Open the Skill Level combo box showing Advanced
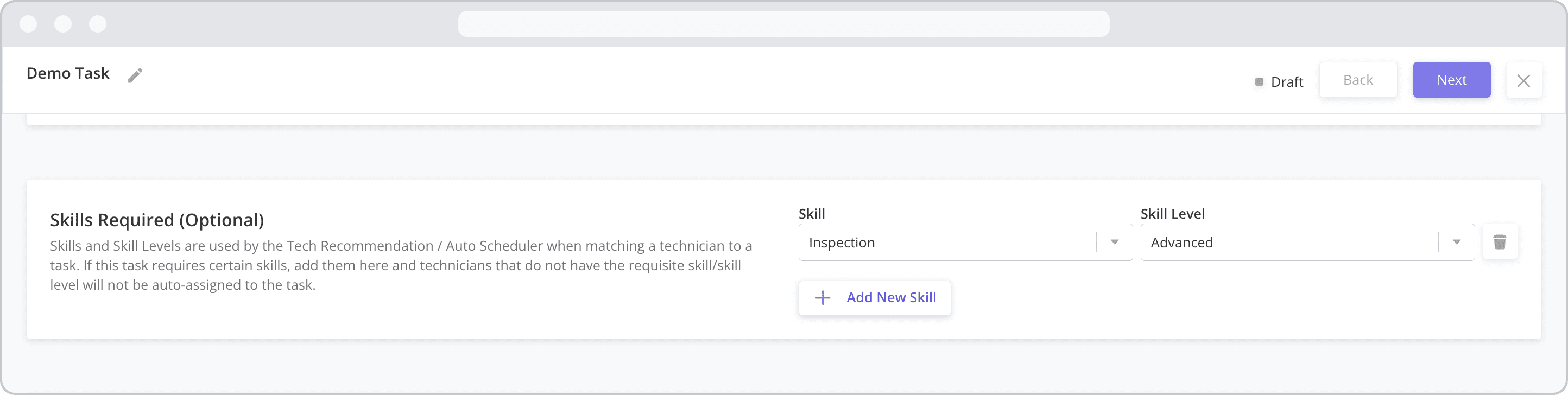1568x395 pixels. click(x=1307, y=242)
